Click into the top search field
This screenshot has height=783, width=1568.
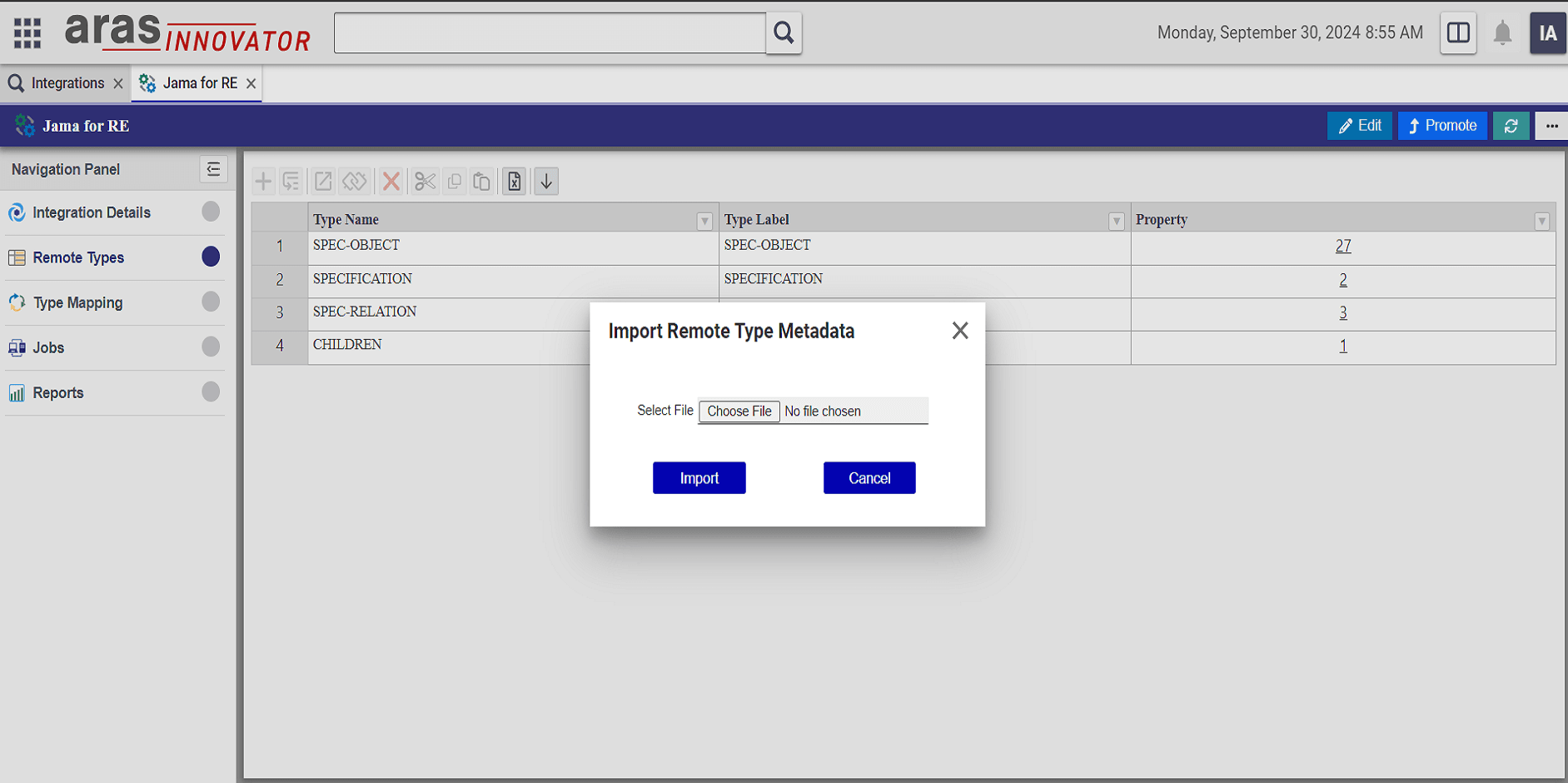[x=550, y=32]
